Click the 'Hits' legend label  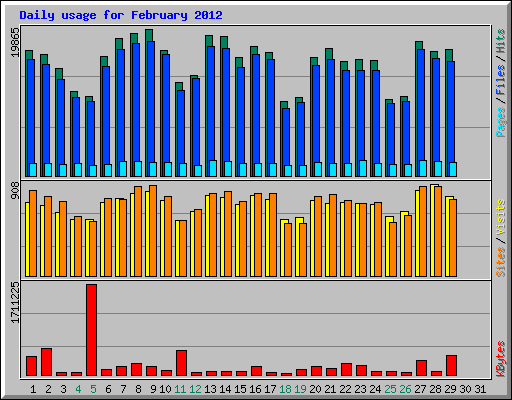click(500, 41)
